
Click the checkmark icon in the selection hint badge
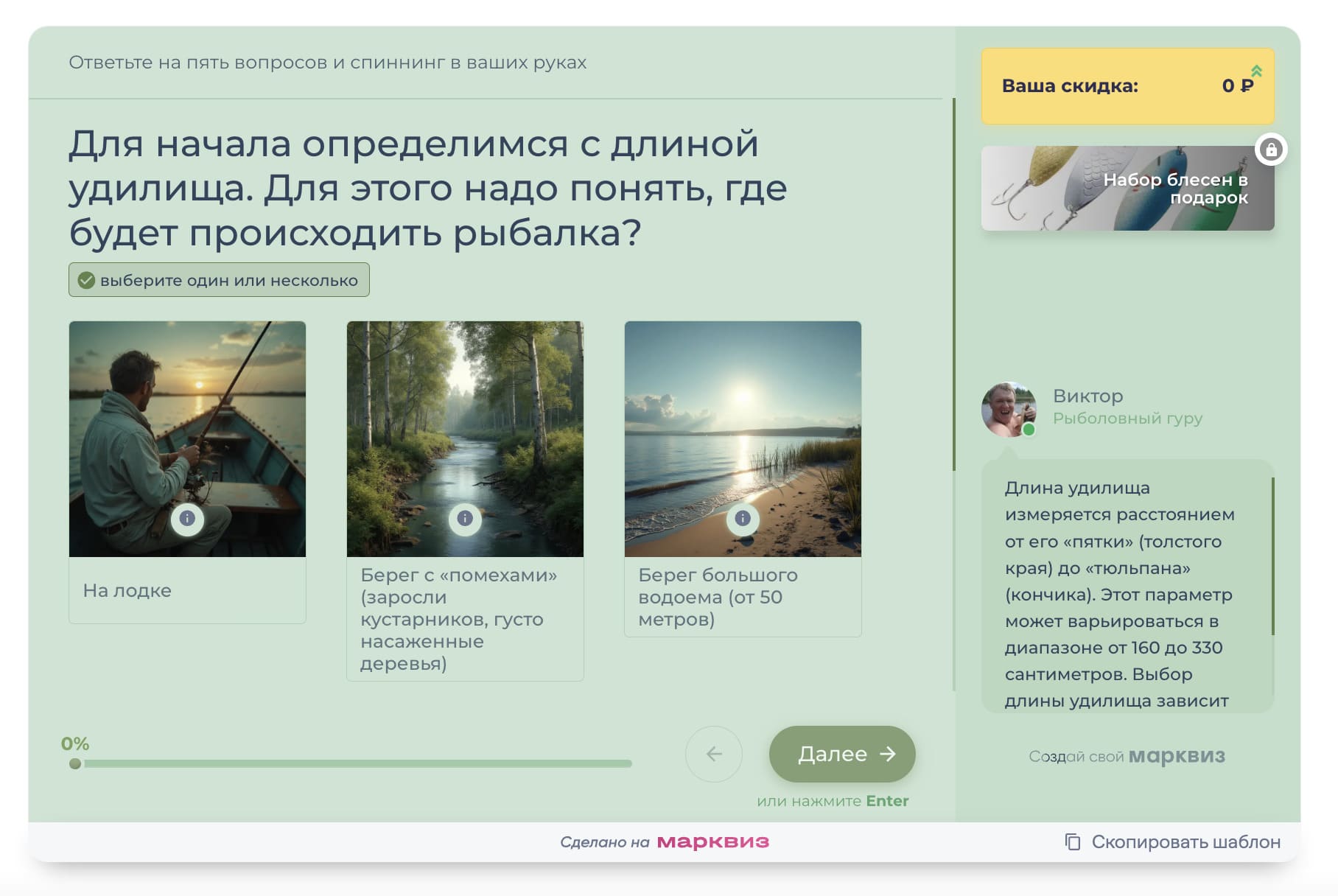click(x=87, y=279)
